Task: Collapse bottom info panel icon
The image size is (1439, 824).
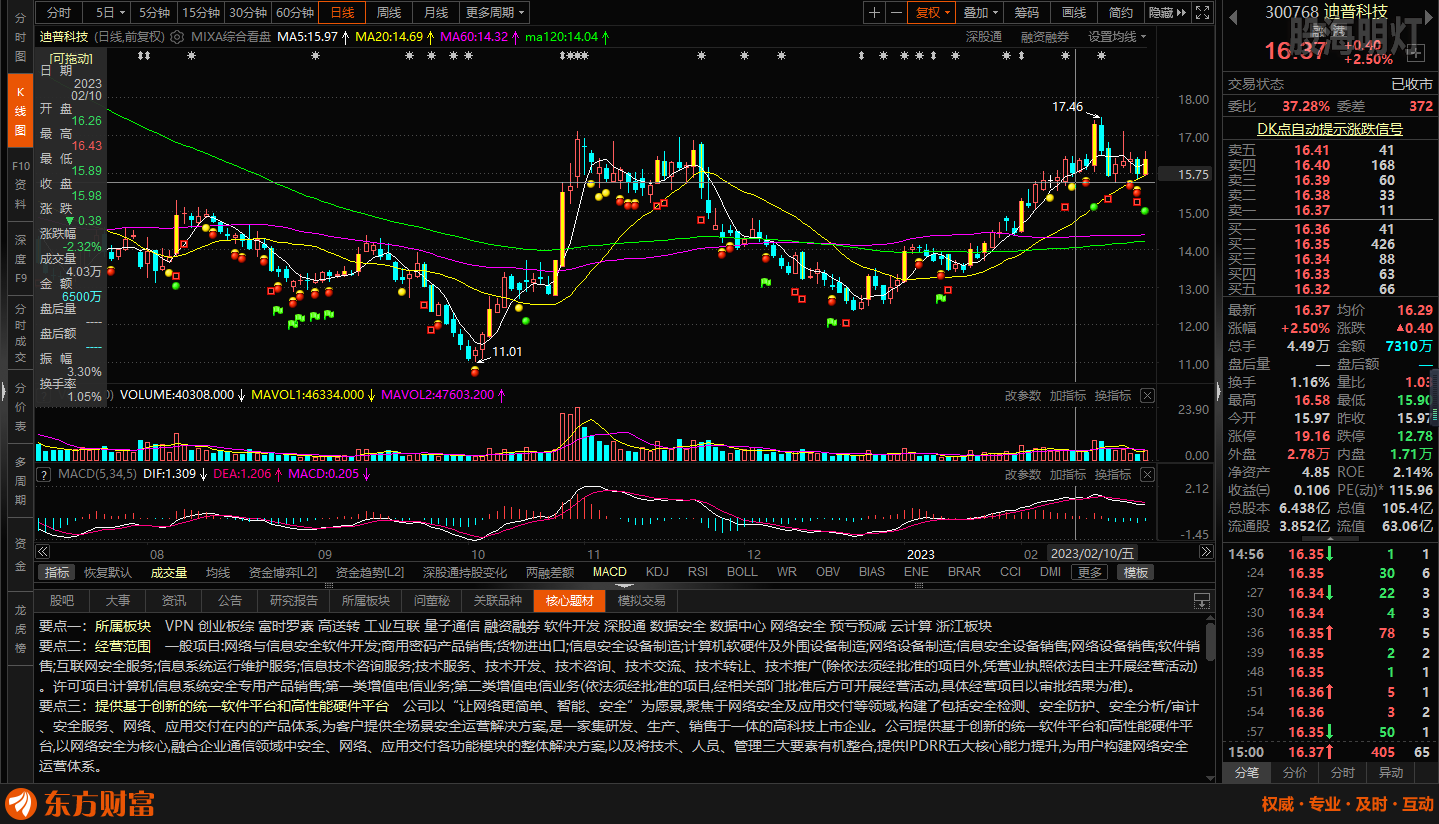Action: (1202, 601)
